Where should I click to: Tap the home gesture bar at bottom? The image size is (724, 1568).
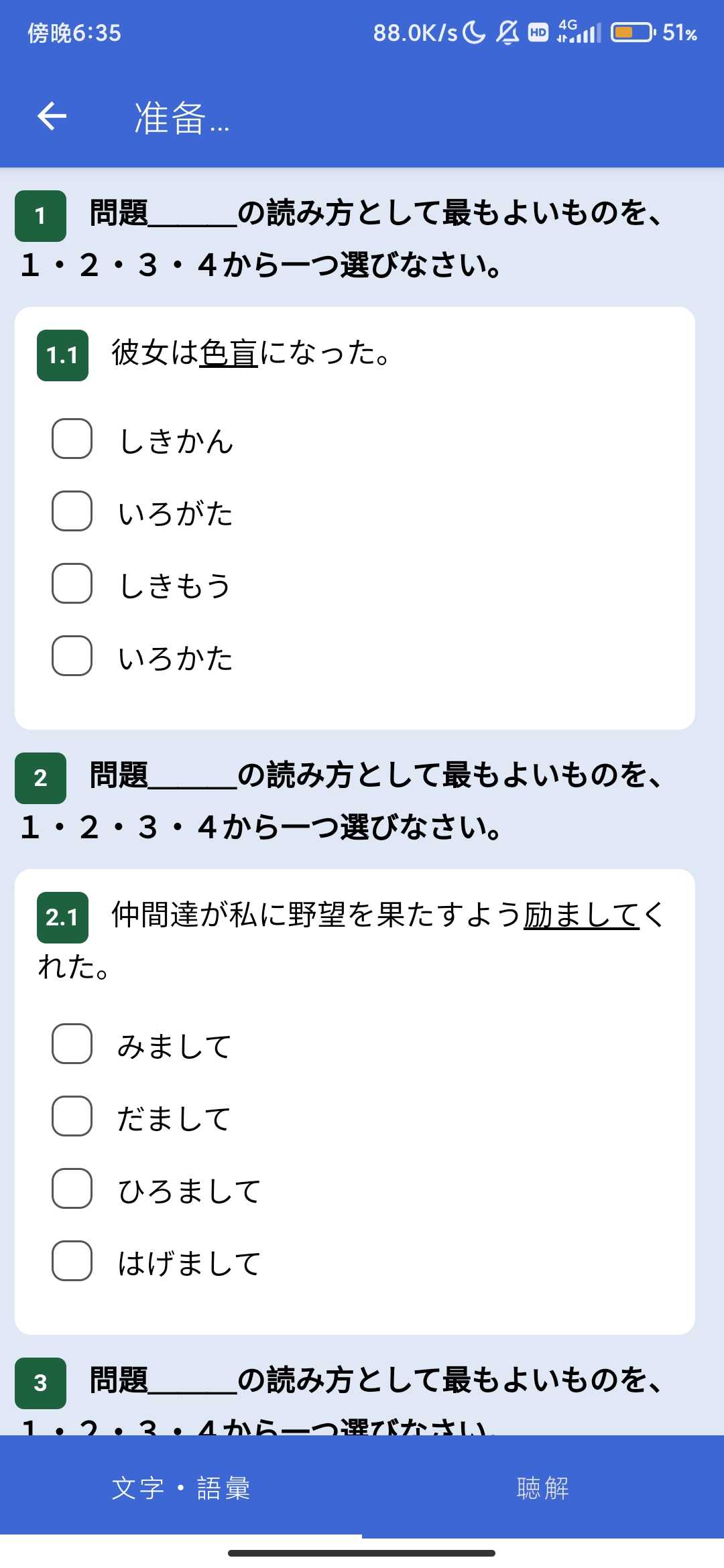(x=362, y=1553)
